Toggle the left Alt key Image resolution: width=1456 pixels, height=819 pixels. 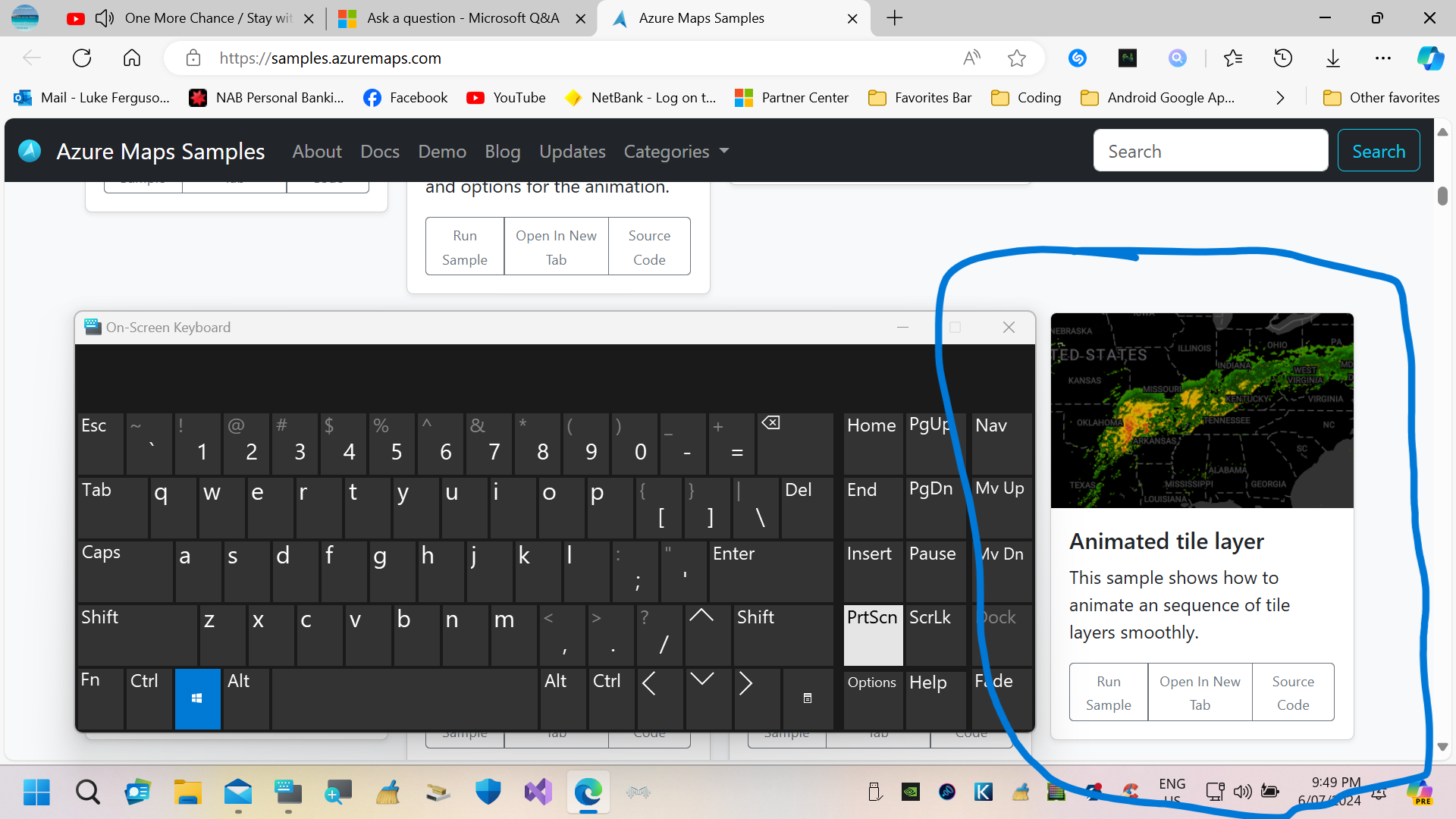[x=246, y=698]
